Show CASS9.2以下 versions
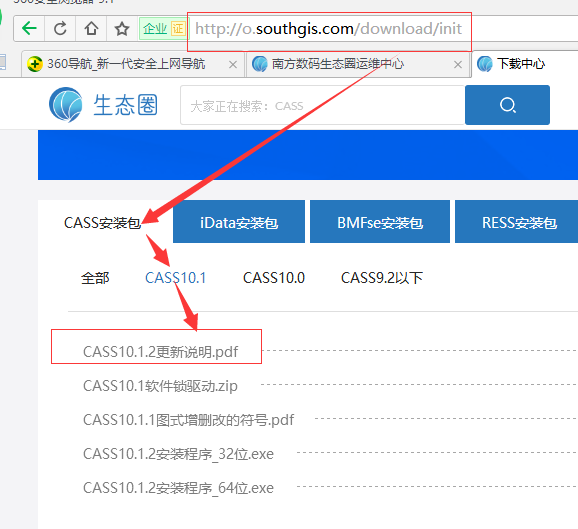Image resolution: width=578 pixels, height=529 pixels. click(382, 278)
